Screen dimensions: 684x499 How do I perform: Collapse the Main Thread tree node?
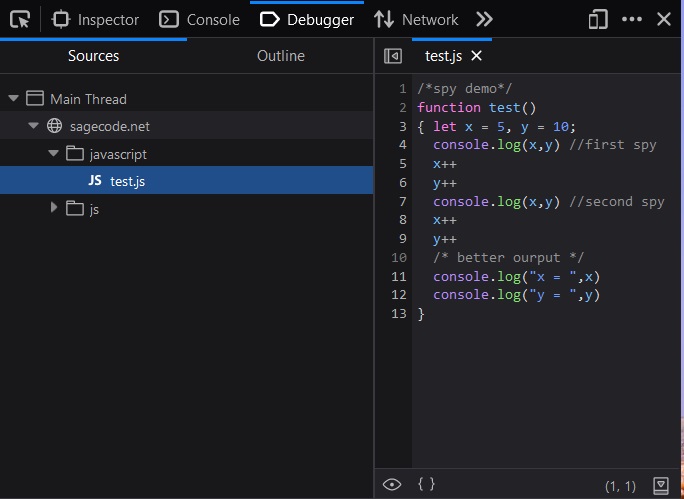click(x=13, y=99)
